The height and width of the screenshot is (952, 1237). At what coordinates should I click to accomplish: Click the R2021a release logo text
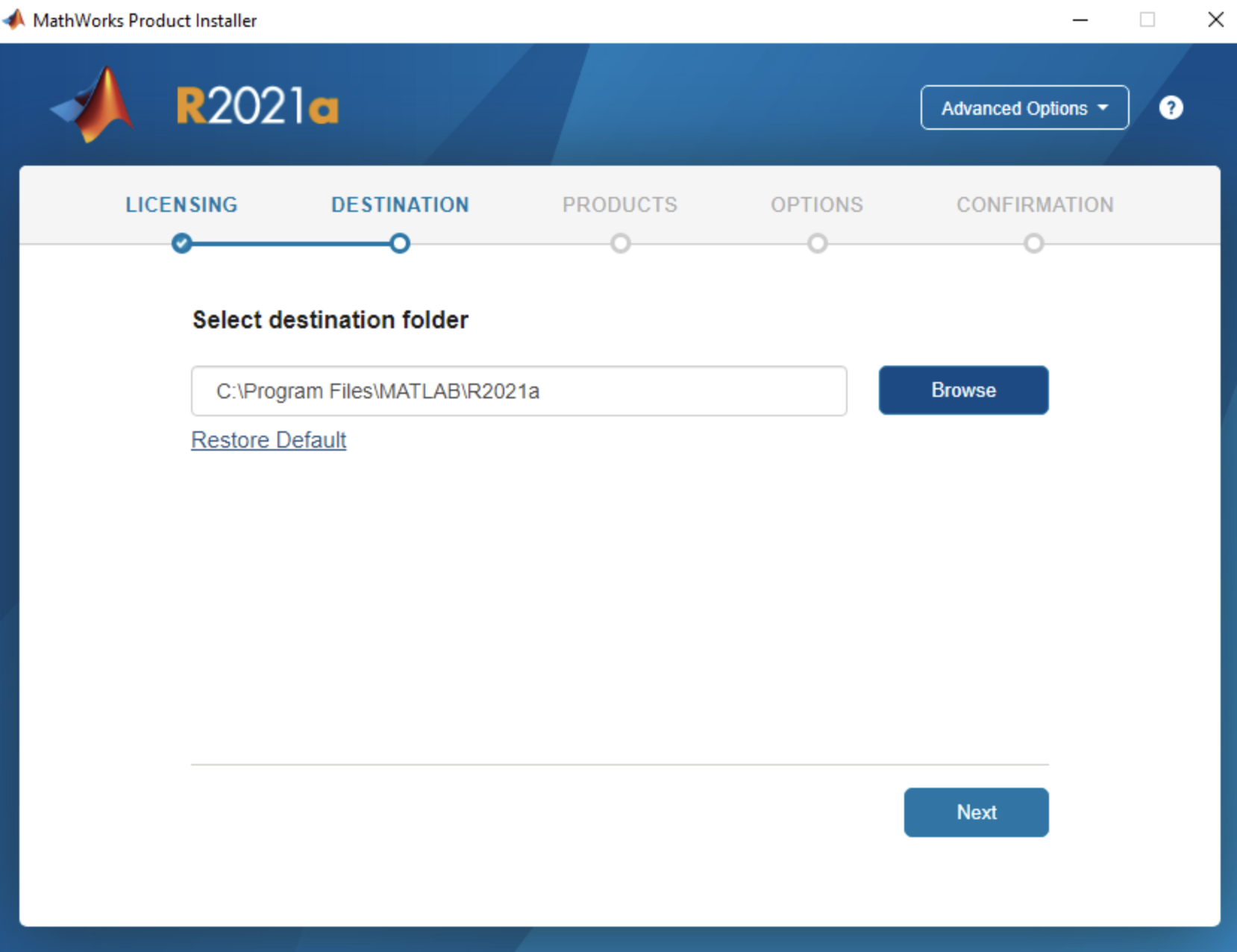(x=257, y=106)
